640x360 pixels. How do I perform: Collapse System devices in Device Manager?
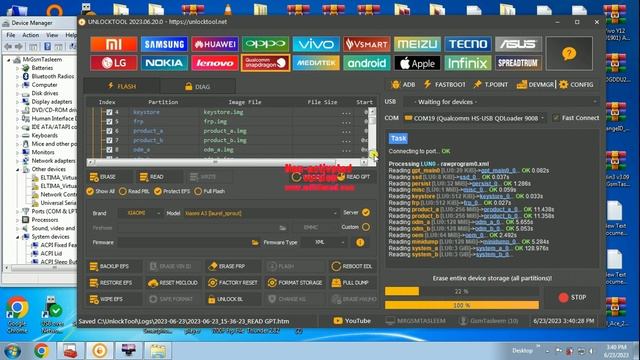[x=18, y=237]
